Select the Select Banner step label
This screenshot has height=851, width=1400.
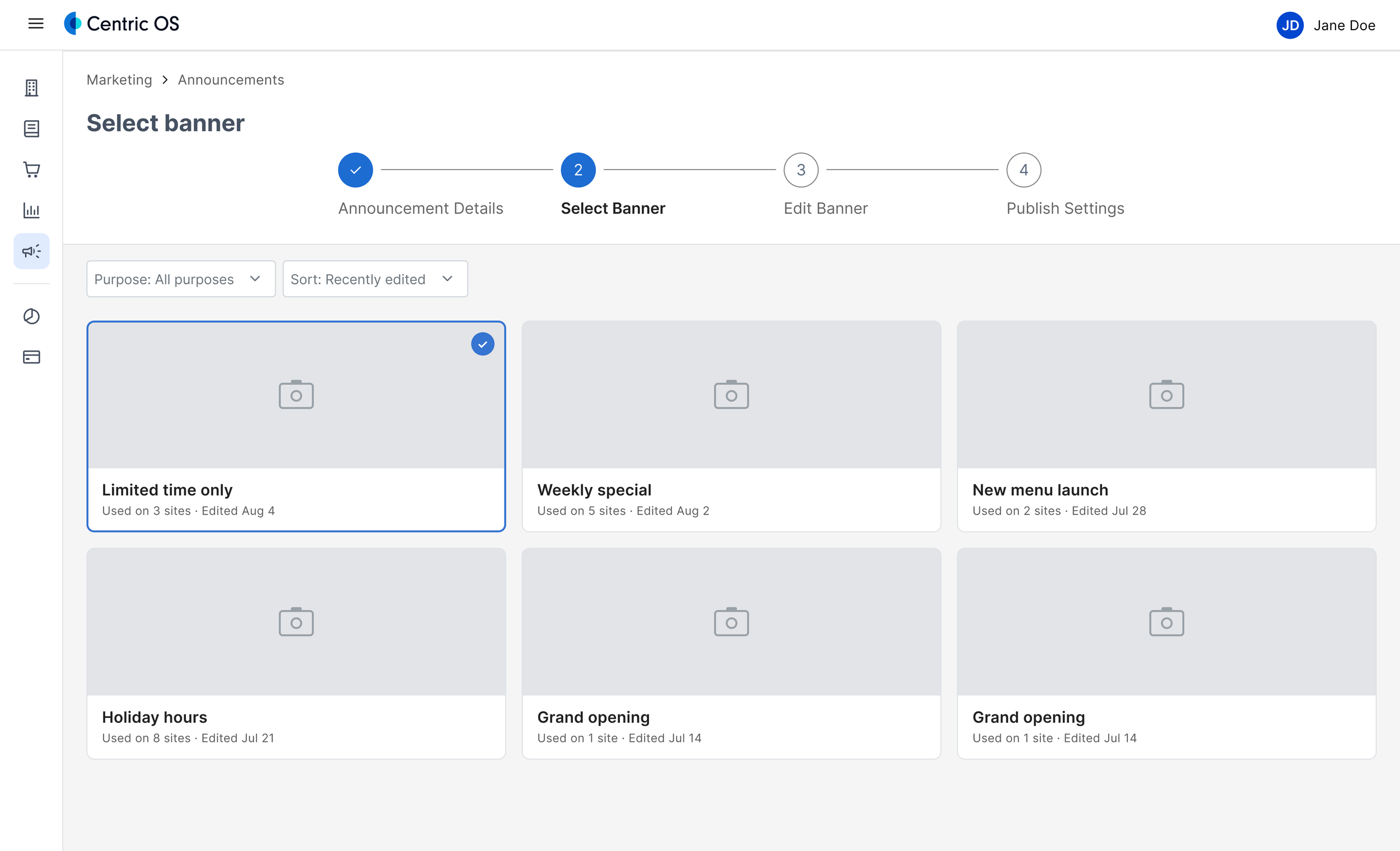pyautogui.click(x=613, y=208)
